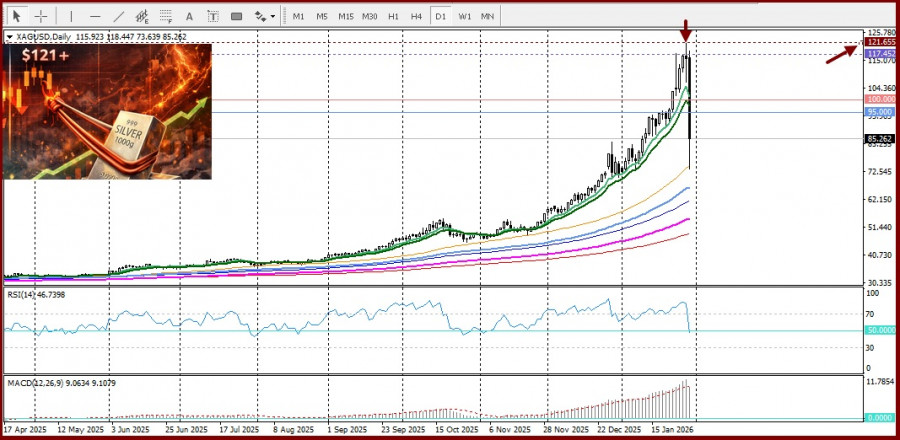
Task: Click the red 100.000 price level label
Action: (880, 100)
